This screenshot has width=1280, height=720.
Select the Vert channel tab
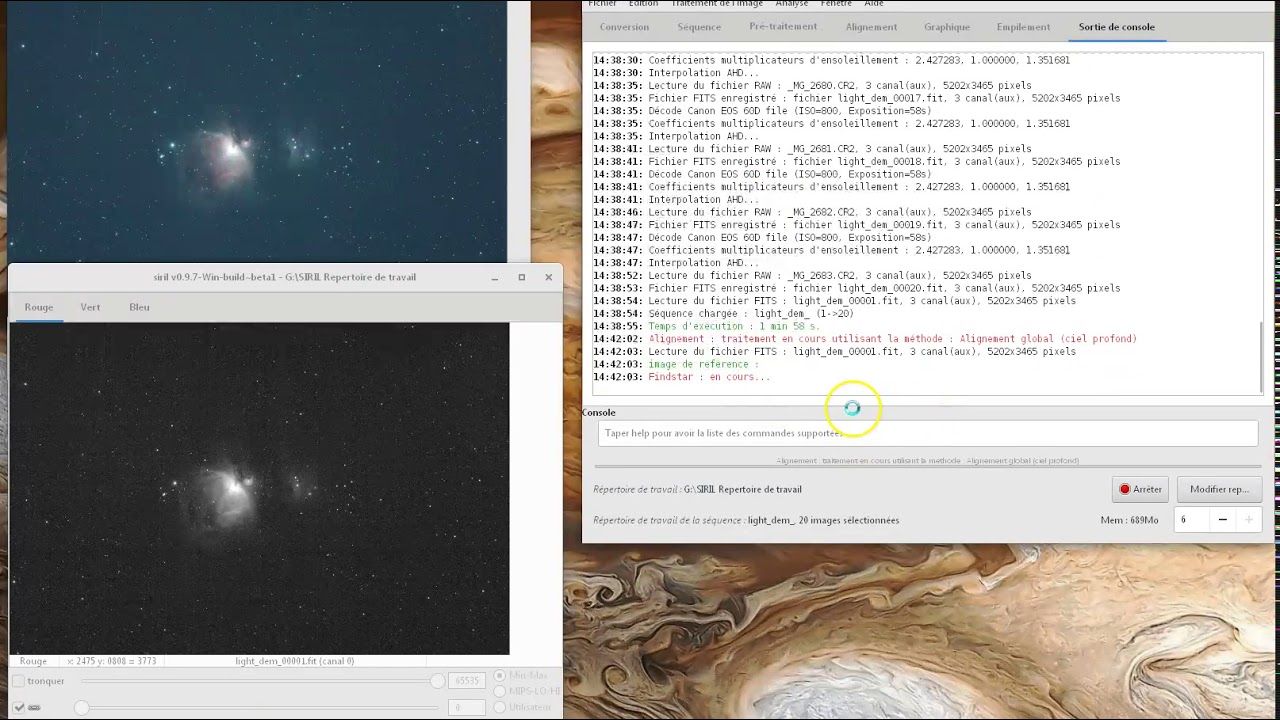coord(90,307)
